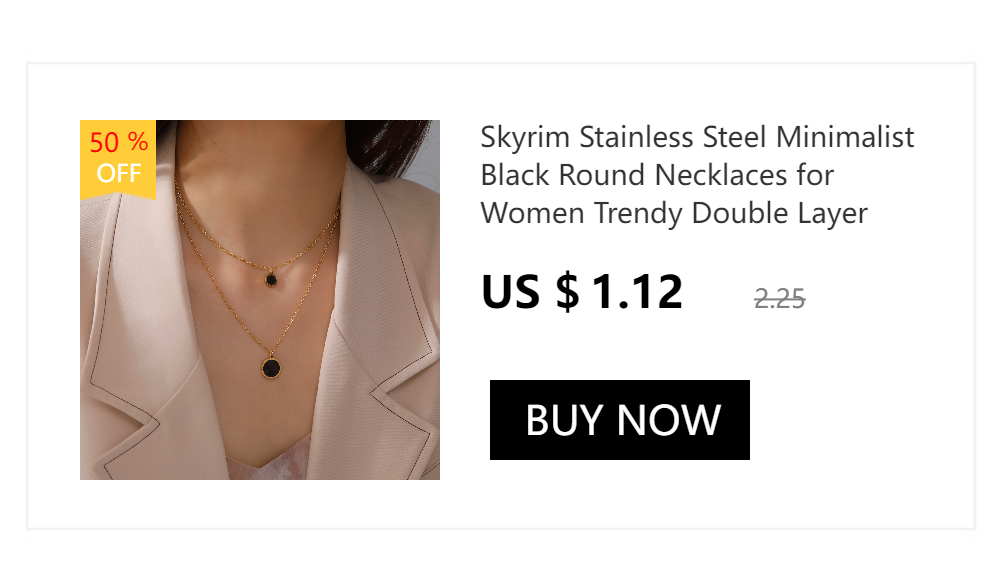Click the crossed-out 2.25 original price
This screenshot has height=580, width=1000.
tap(779, 298)
